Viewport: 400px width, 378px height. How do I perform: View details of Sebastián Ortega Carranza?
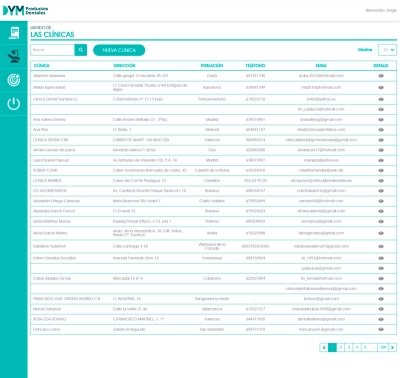pyautogui.click(x=381, y=201)
